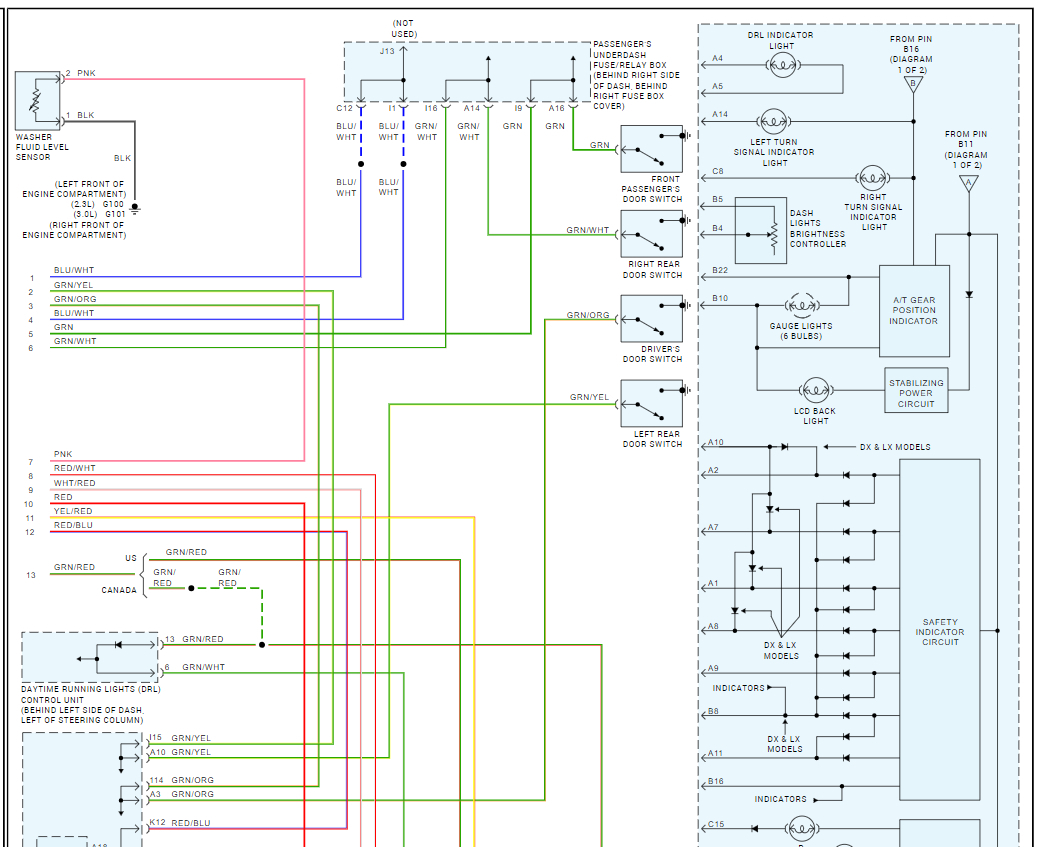Click the K12 RED/BLU pin label
The image size is (1043, 847).
tap(180, 822)
